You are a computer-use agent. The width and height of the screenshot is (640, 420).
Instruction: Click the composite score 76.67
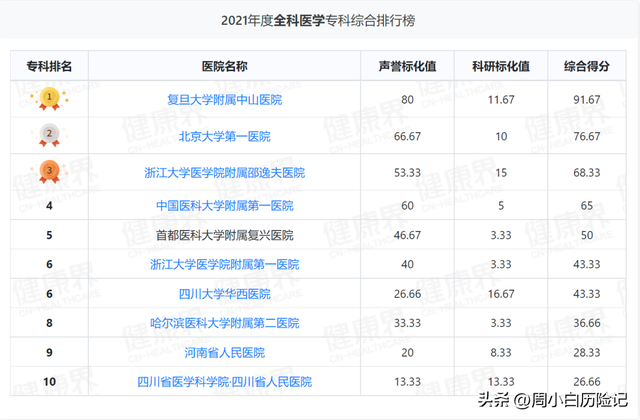pyautogui.click(x=587, y=136)
